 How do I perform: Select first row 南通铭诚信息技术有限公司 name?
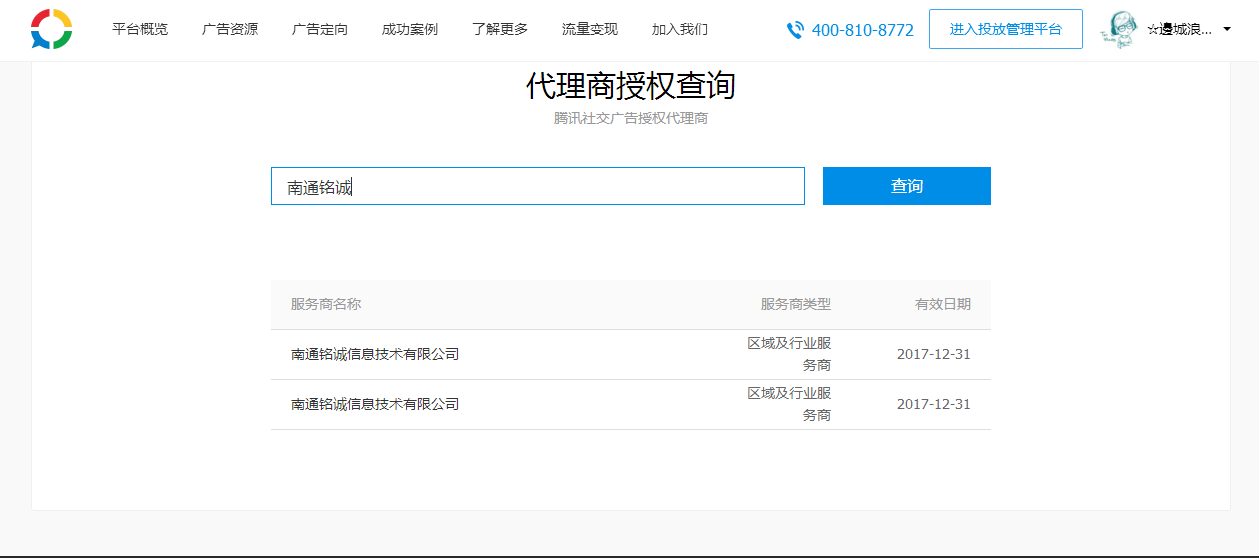coord(375,354)
